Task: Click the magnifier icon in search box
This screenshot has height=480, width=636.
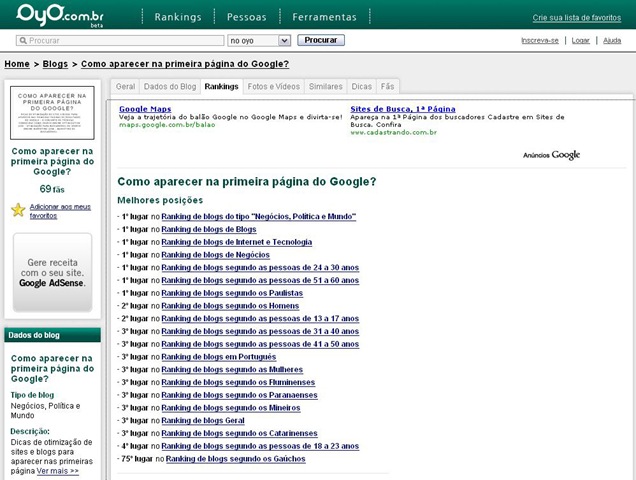Action: coord(23,41)
